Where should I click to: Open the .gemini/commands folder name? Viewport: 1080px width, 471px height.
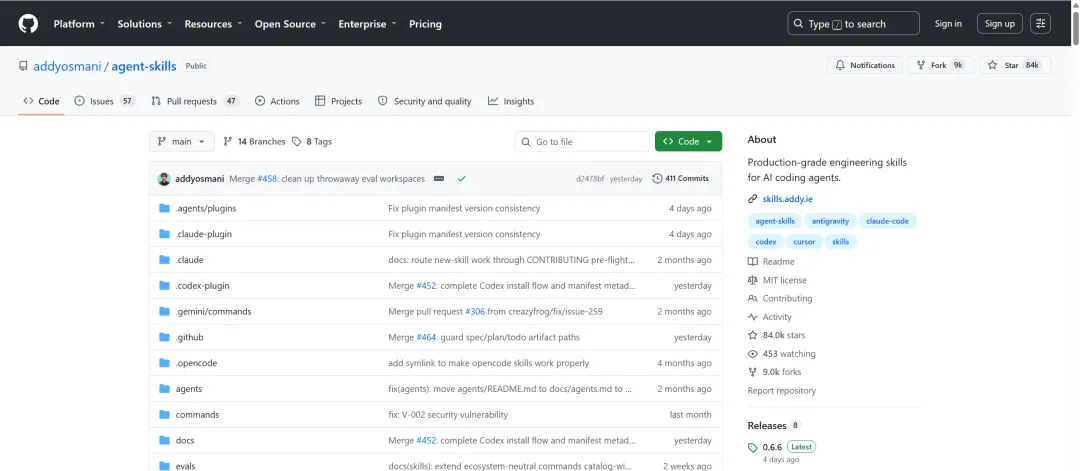214,312
